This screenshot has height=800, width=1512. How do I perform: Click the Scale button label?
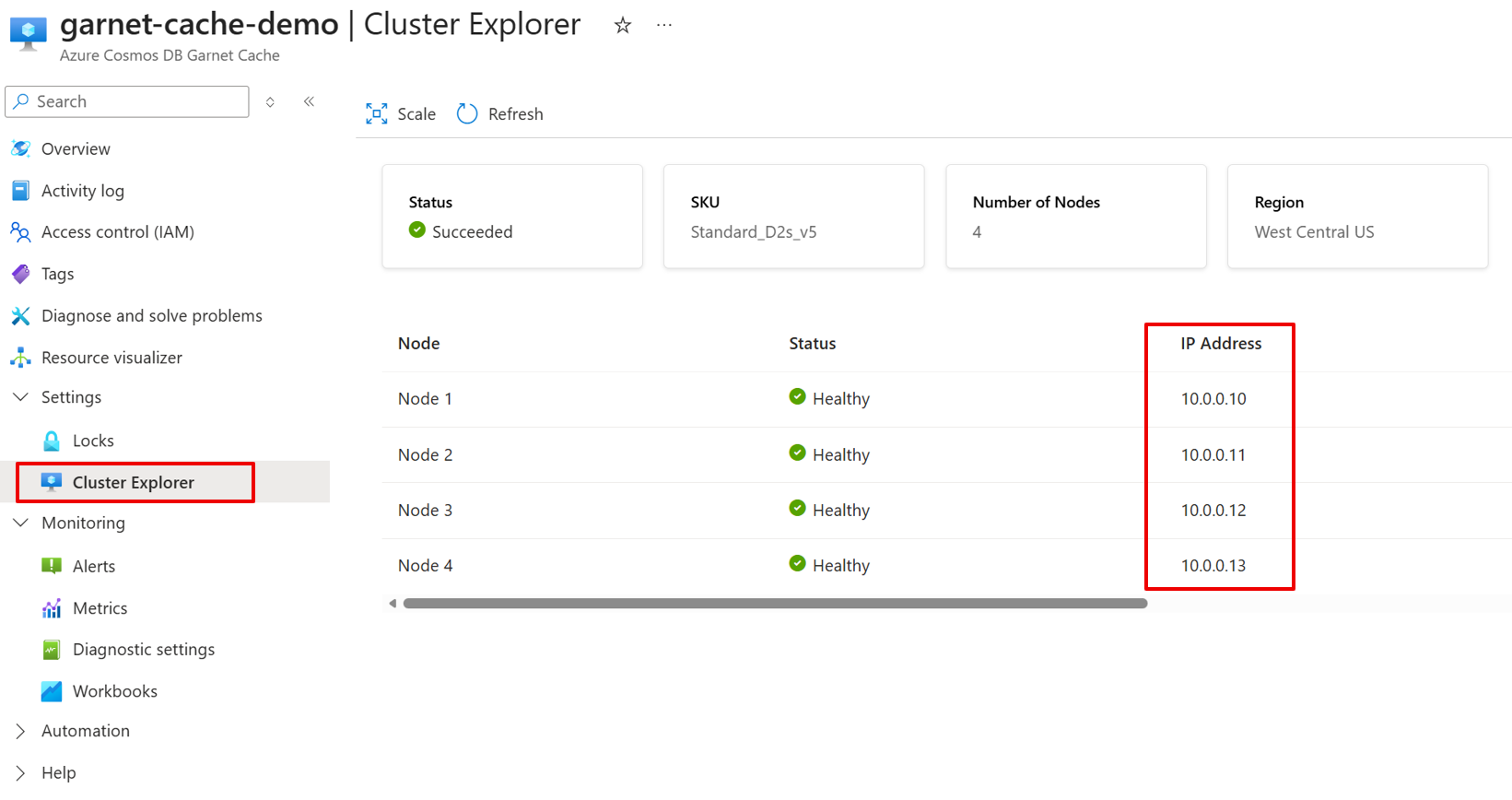(x=416, y=114)
